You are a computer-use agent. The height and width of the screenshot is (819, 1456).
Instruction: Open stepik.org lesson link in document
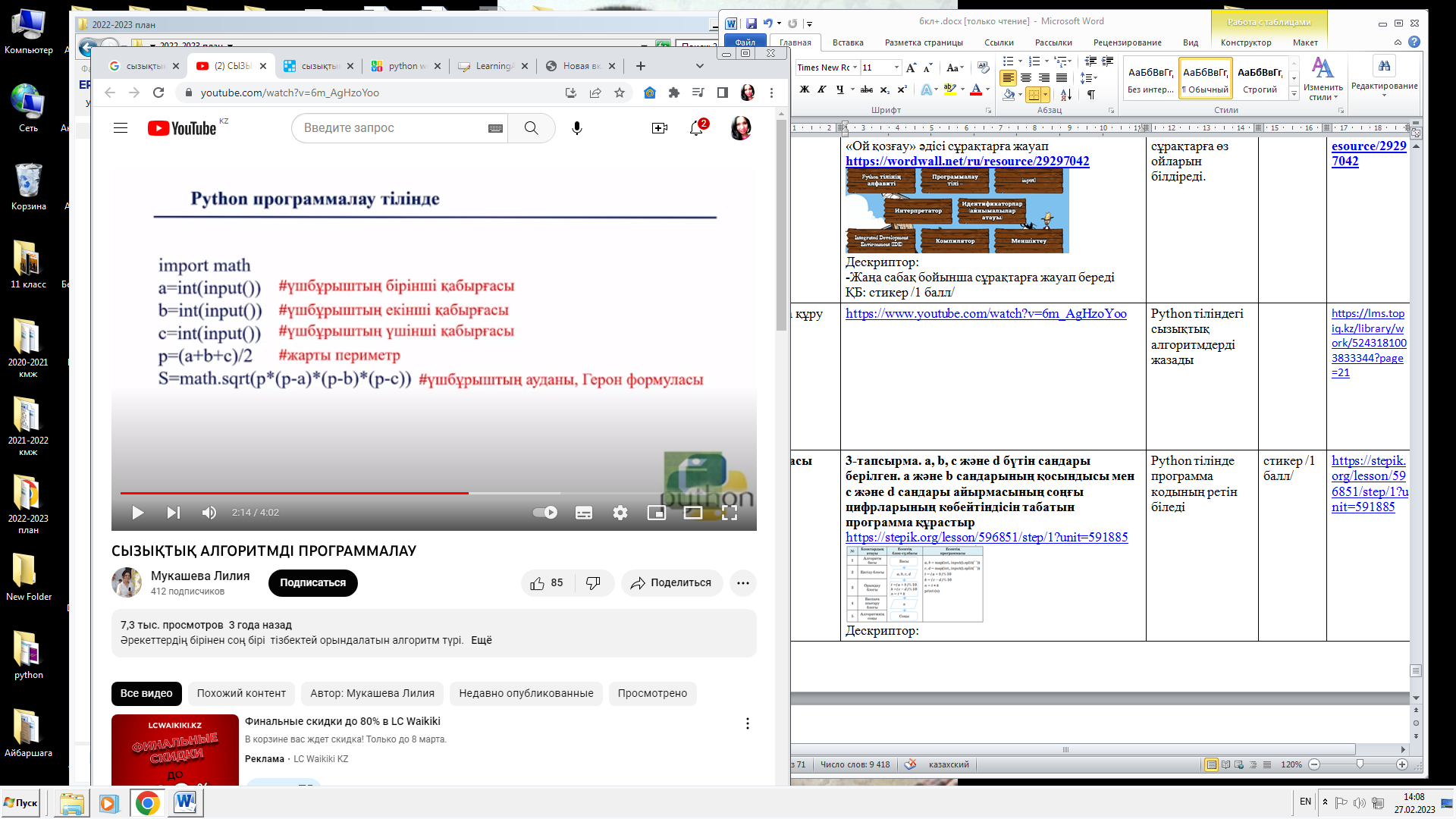click(987, 537)
